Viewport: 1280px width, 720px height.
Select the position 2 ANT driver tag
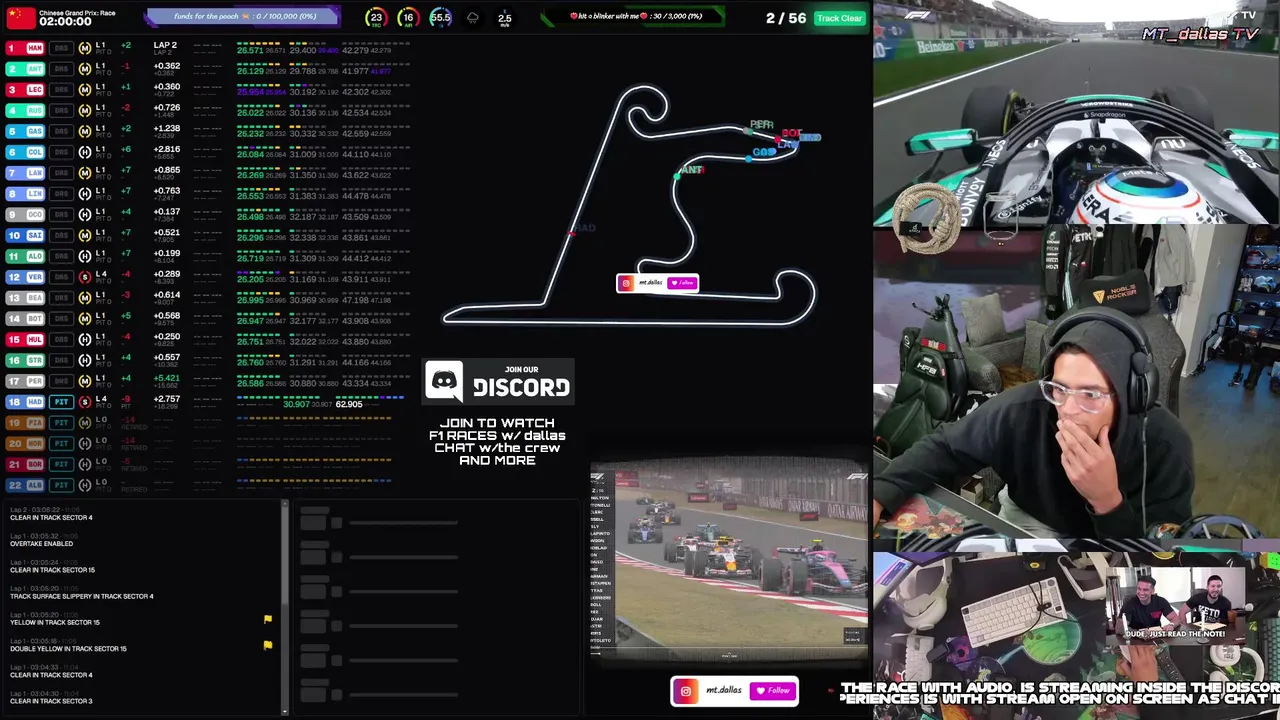point(25,69)
